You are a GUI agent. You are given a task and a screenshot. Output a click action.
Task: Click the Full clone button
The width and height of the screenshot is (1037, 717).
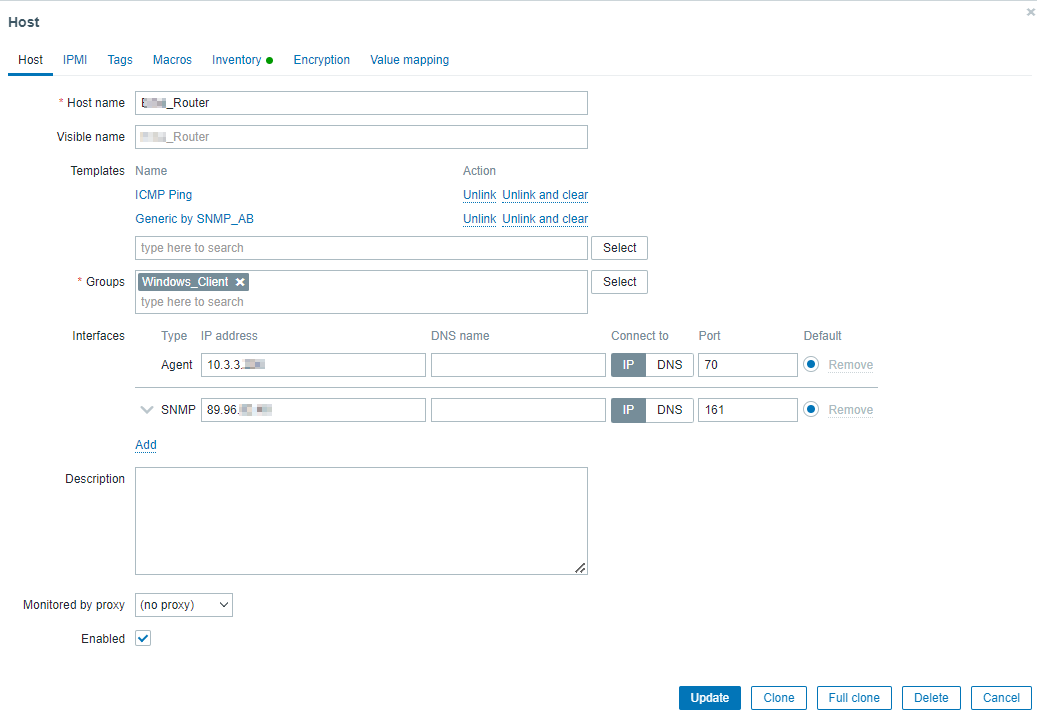click(854, 698)
